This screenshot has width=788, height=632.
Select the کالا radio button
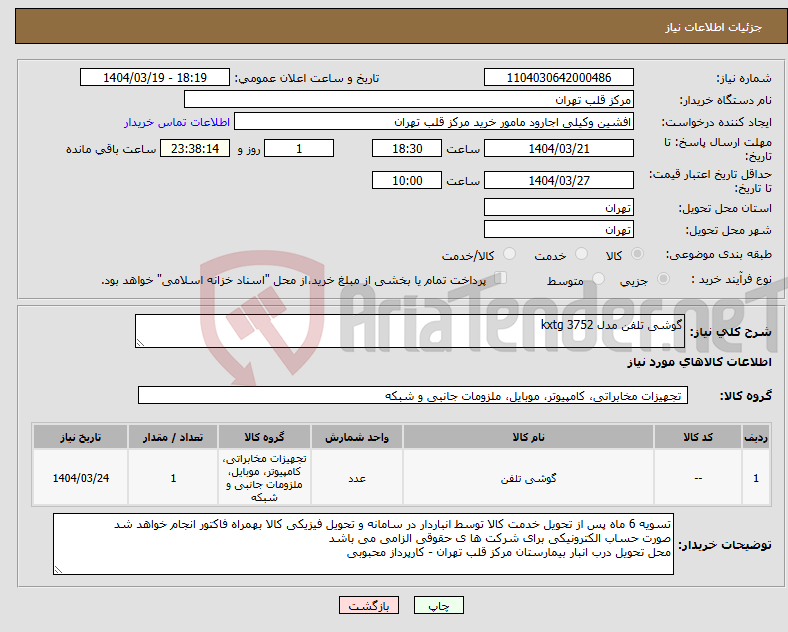click(637, 254)
